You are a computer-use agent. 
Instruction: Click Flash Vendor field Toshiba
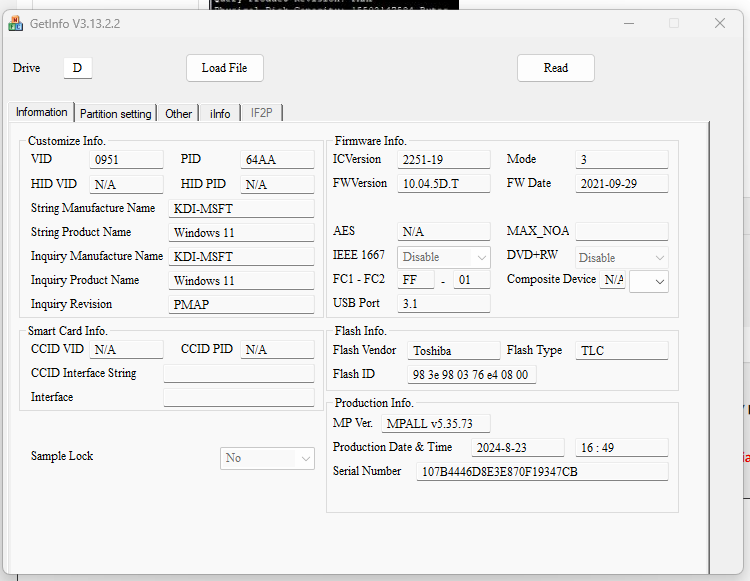(454, 351)
